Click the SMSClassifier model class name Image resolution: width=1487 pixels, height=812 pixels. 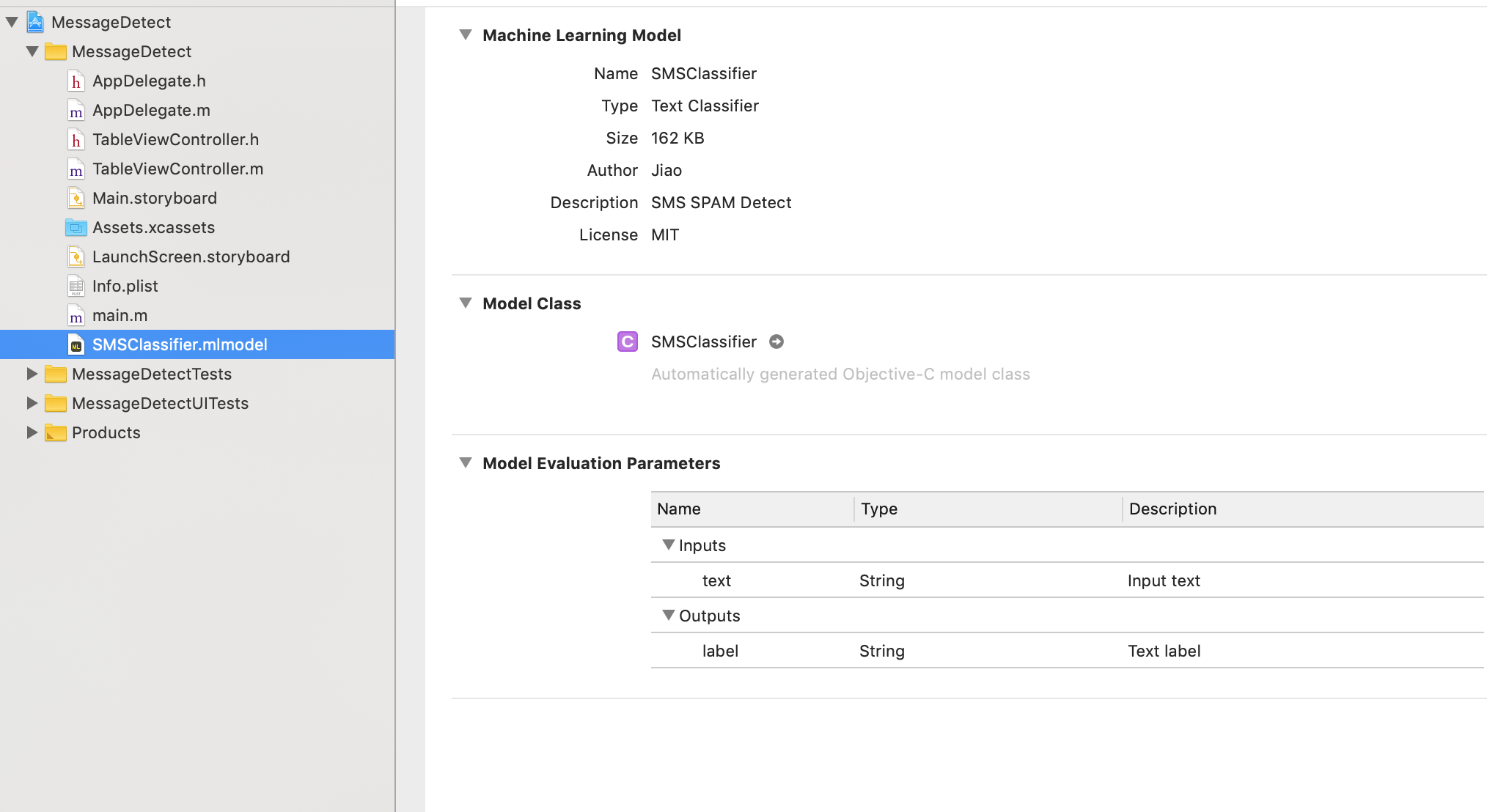[703, 342]
